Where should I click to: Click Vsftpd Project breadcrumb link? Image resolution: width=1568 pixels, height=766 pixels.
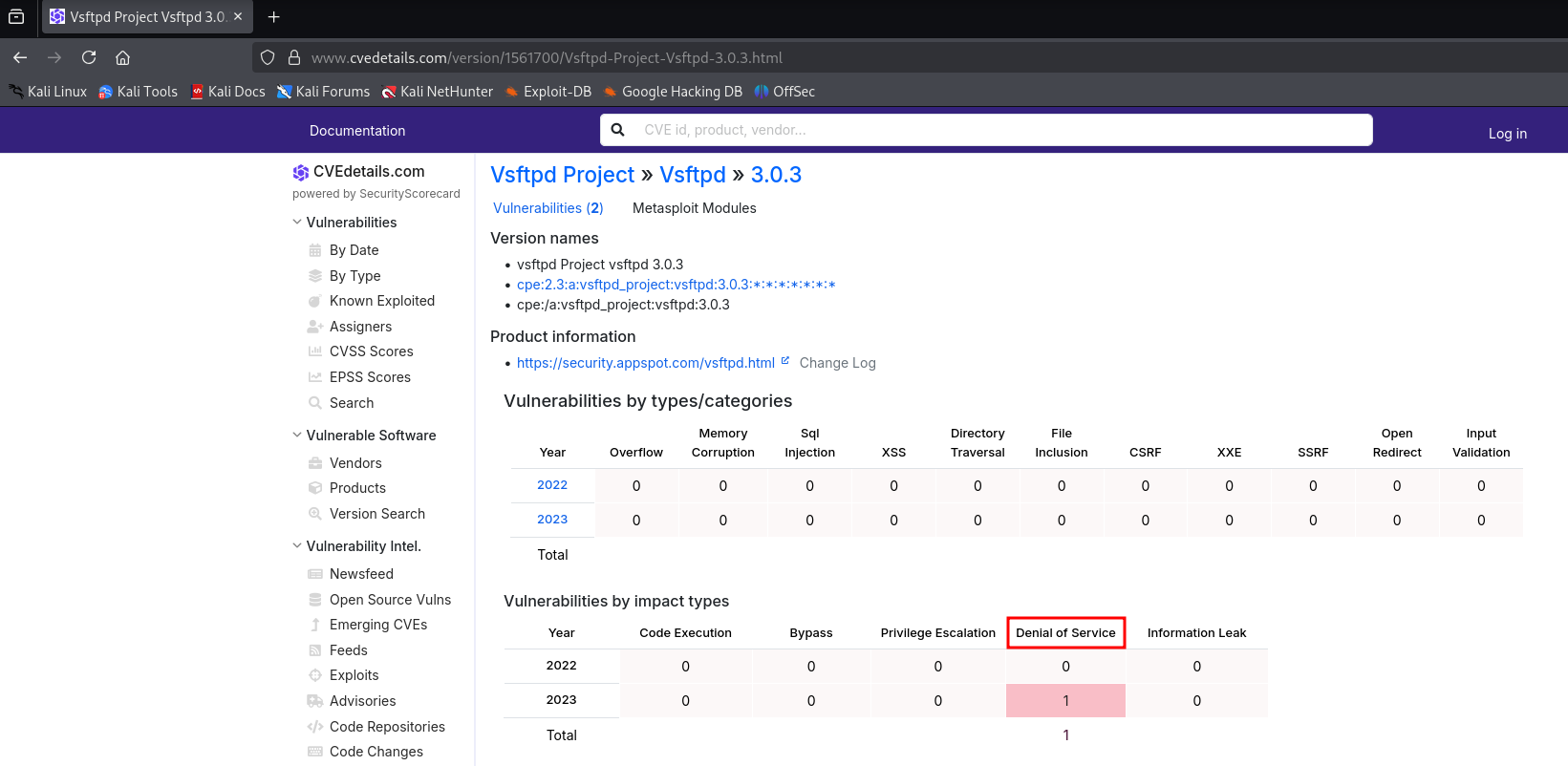[563, 175]
